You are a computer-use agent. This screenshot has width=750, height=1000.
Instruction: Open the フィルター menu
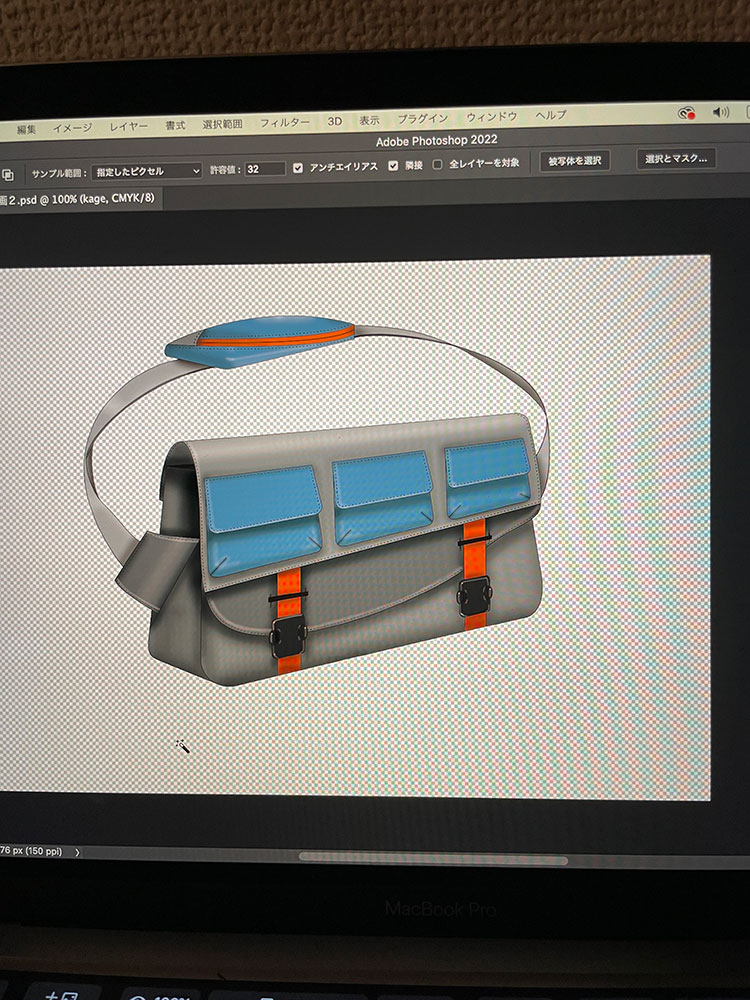(x=285, y=122)
